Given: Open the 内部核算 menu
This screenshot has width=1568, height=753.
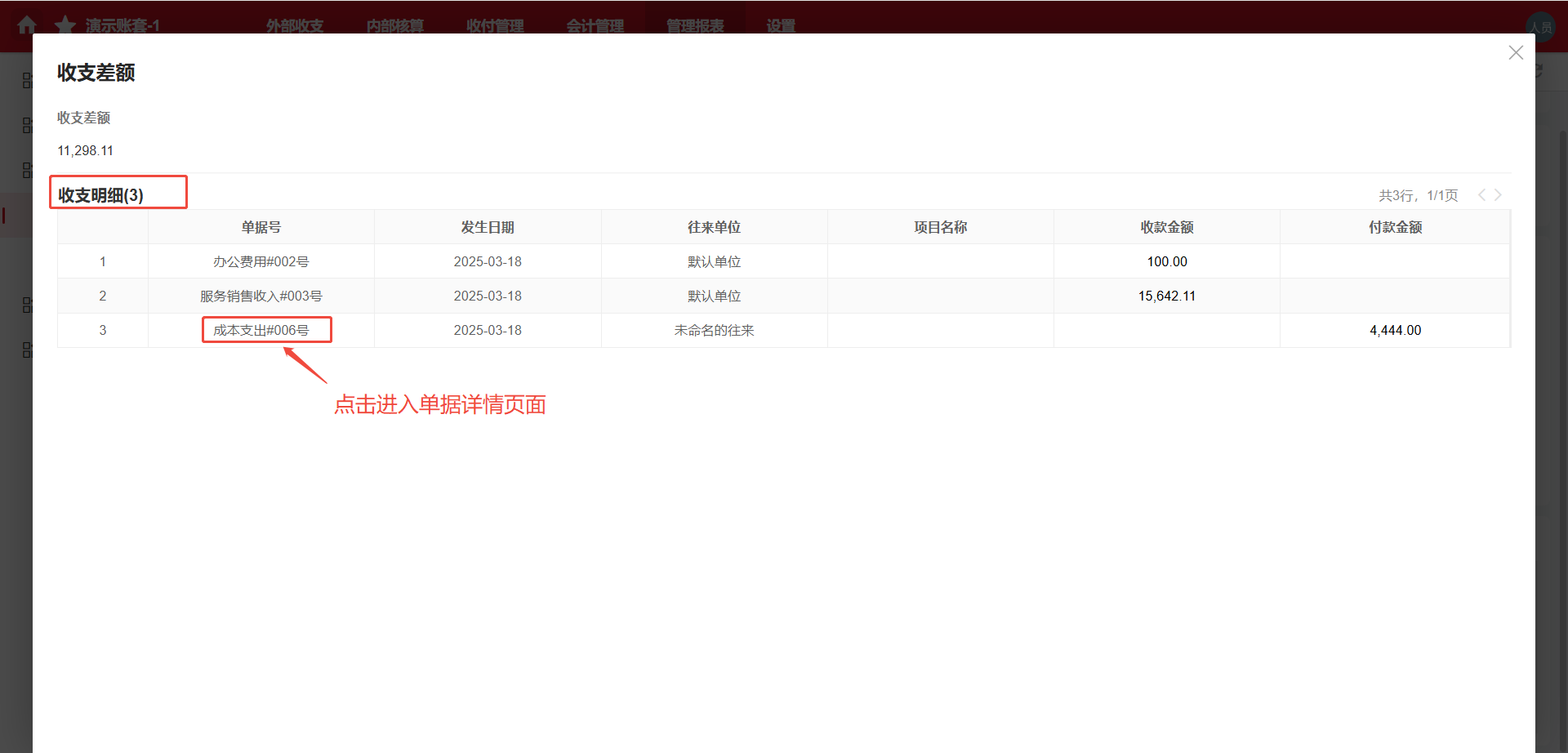Looking at the screenshot, I should [395, 26].
